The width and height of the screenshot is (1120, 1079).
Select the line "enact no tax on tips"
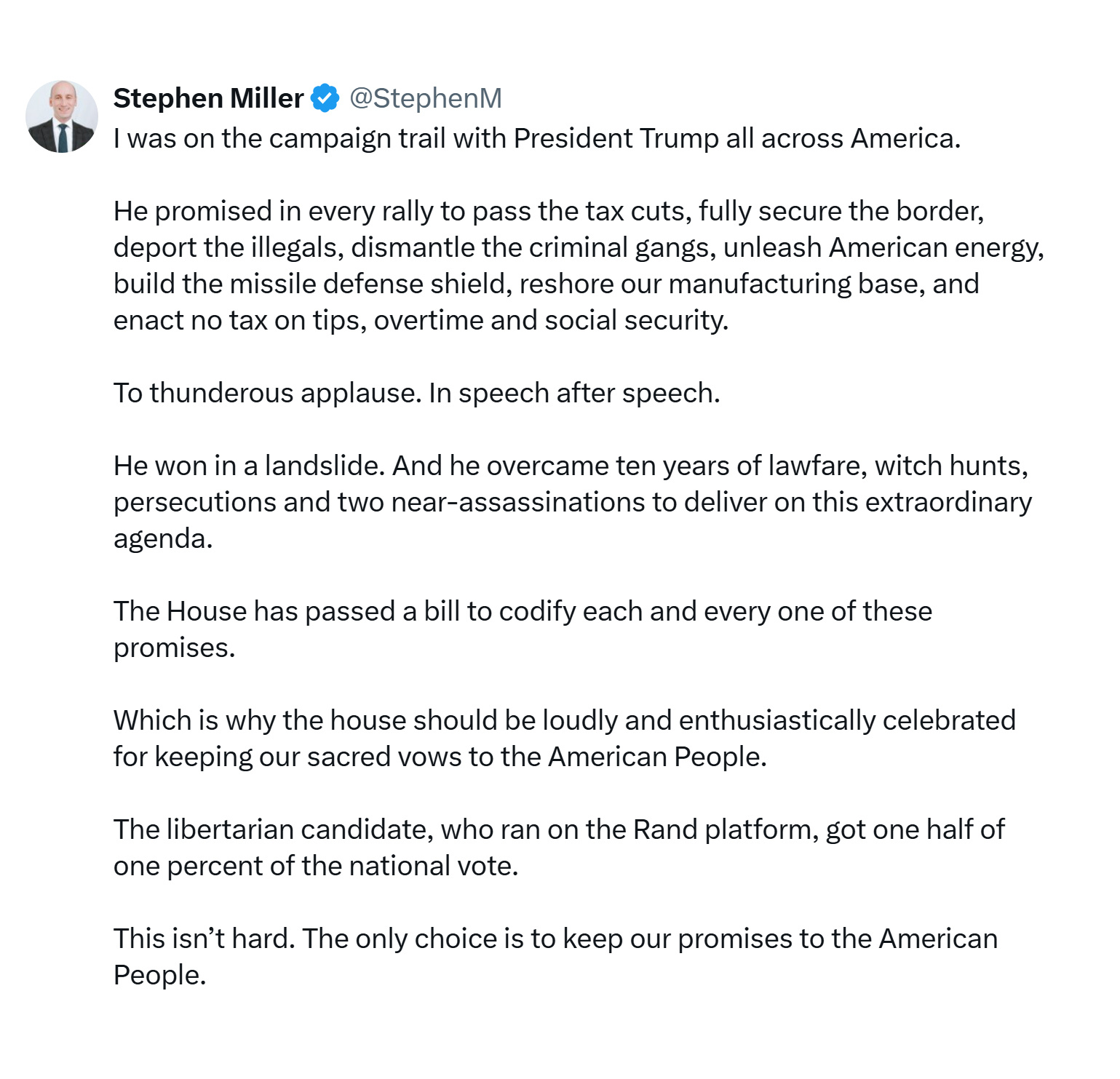tap(421, 320)
